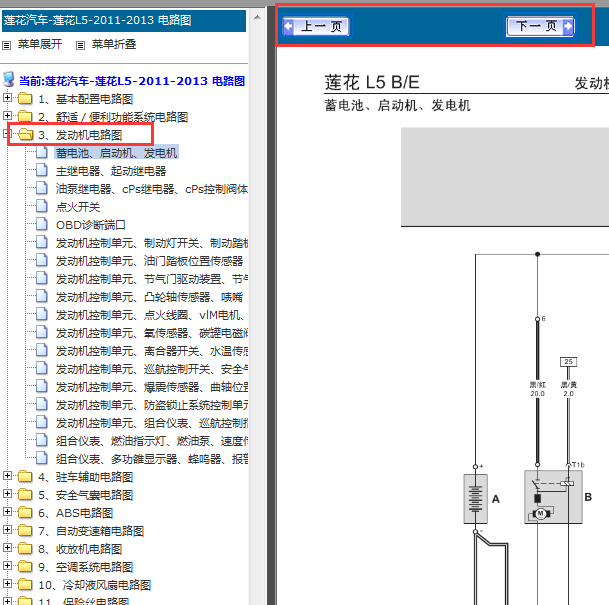Open the current root 莲花L5-2011-2013 电路图 link
Viewport: 609px width, 605px height.
pos(132,81)
